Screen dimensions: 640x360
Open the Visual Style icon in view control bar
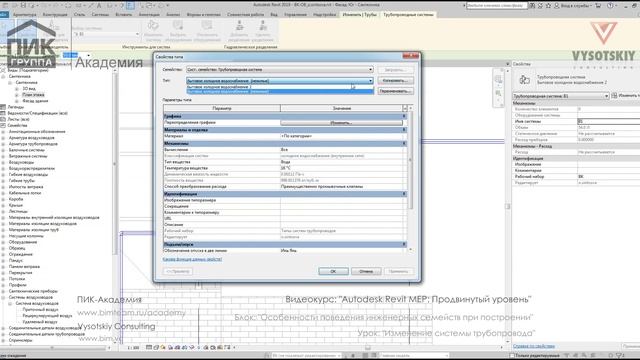[156, 347]
